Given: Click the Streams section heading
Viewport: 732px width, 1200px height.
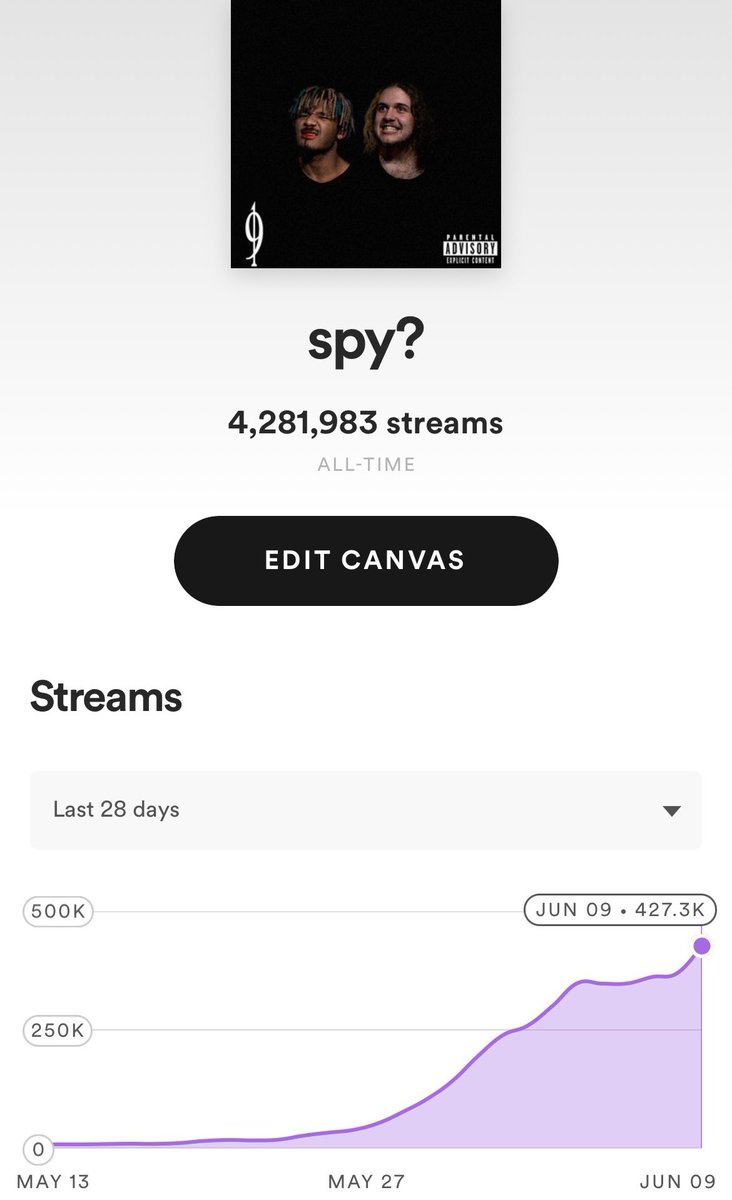Looking at the screenshot, I should point(106,697).
